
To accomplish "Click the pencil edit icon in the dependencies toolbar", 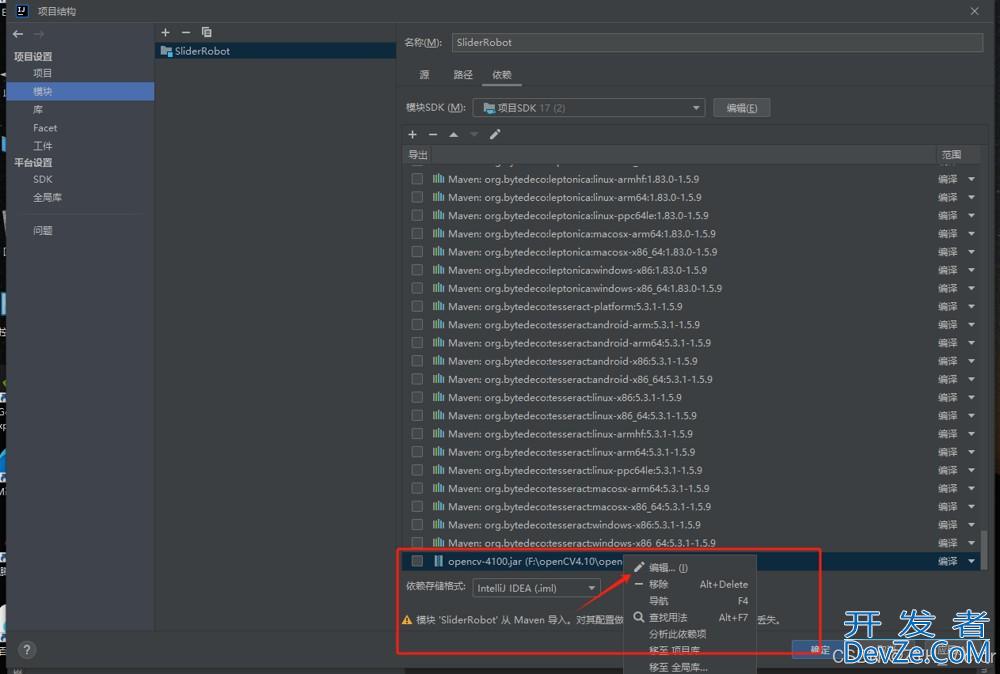I will [495, 135].
